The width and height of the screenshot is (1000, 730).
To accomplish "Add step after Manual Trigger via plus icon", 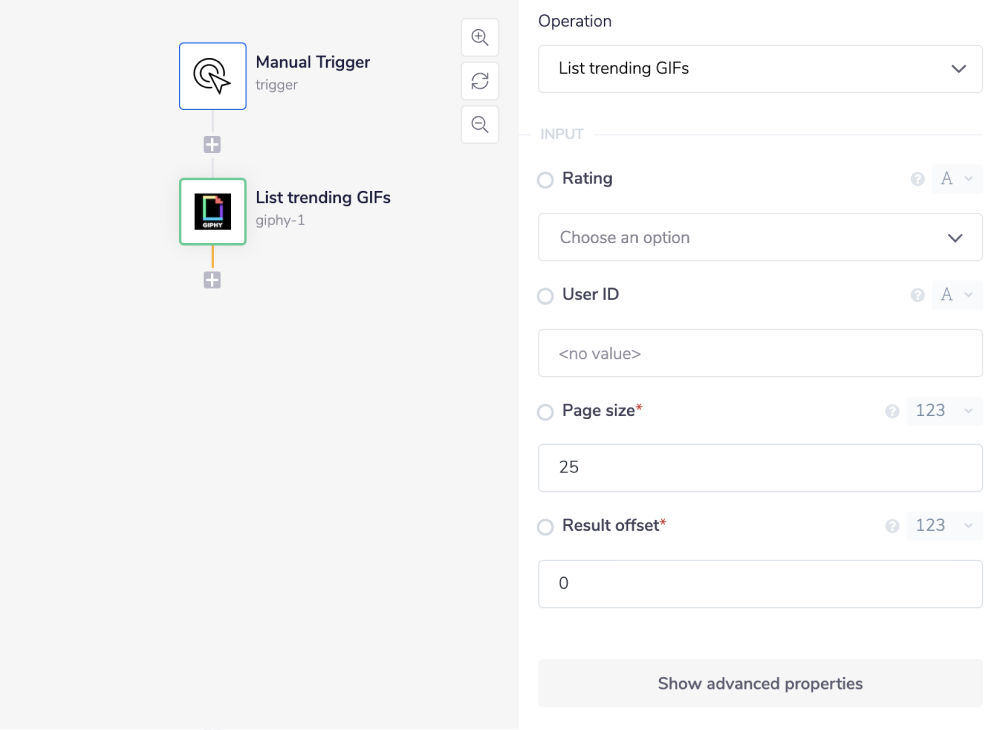I will [212, 145].
